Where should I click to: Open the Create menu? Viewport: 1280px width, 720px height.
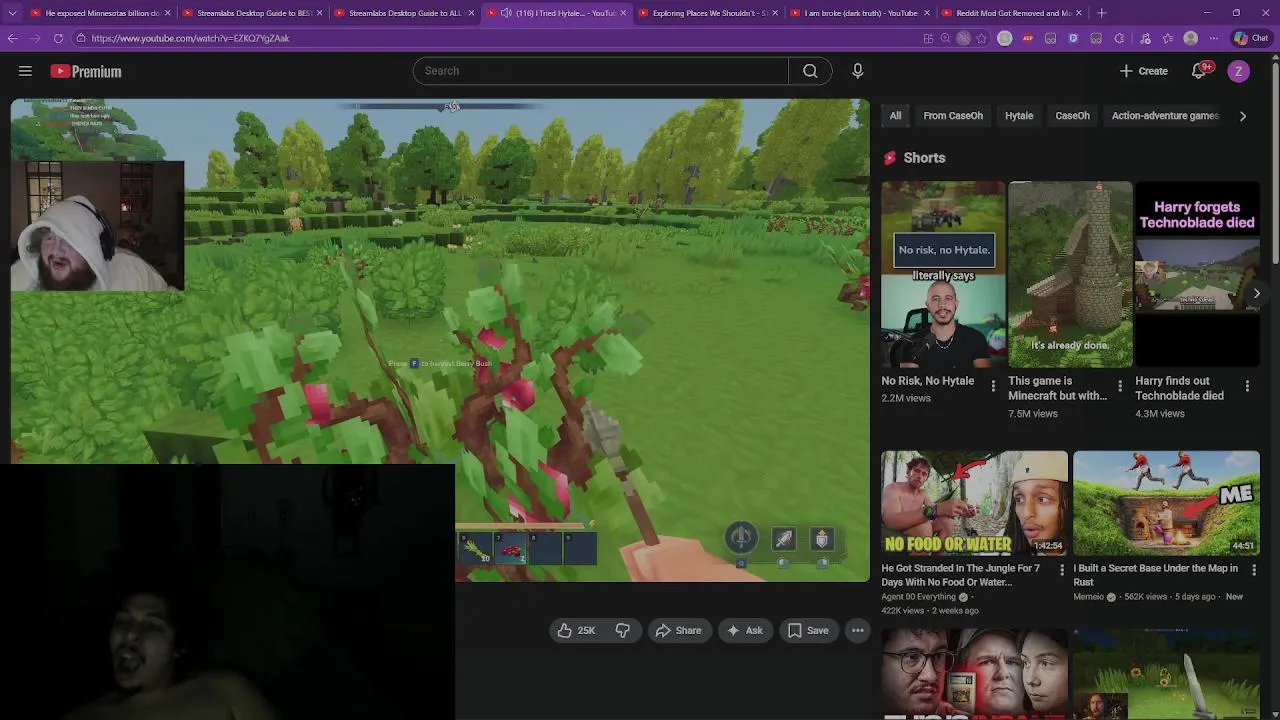pyautogui.click(x=1143, y=71)
